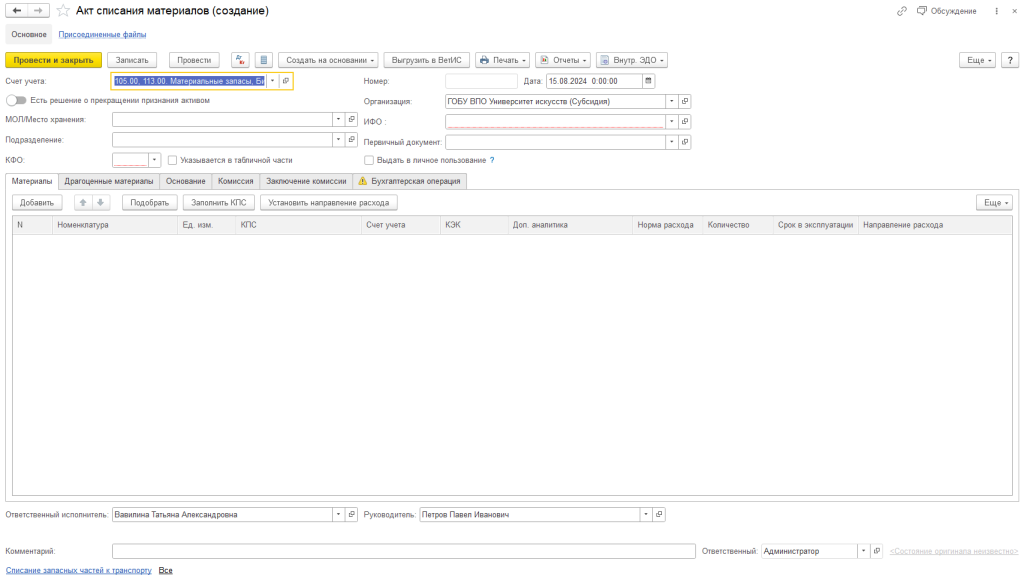Check 'Указывается в табличной части' box

(x=173, y=160)
